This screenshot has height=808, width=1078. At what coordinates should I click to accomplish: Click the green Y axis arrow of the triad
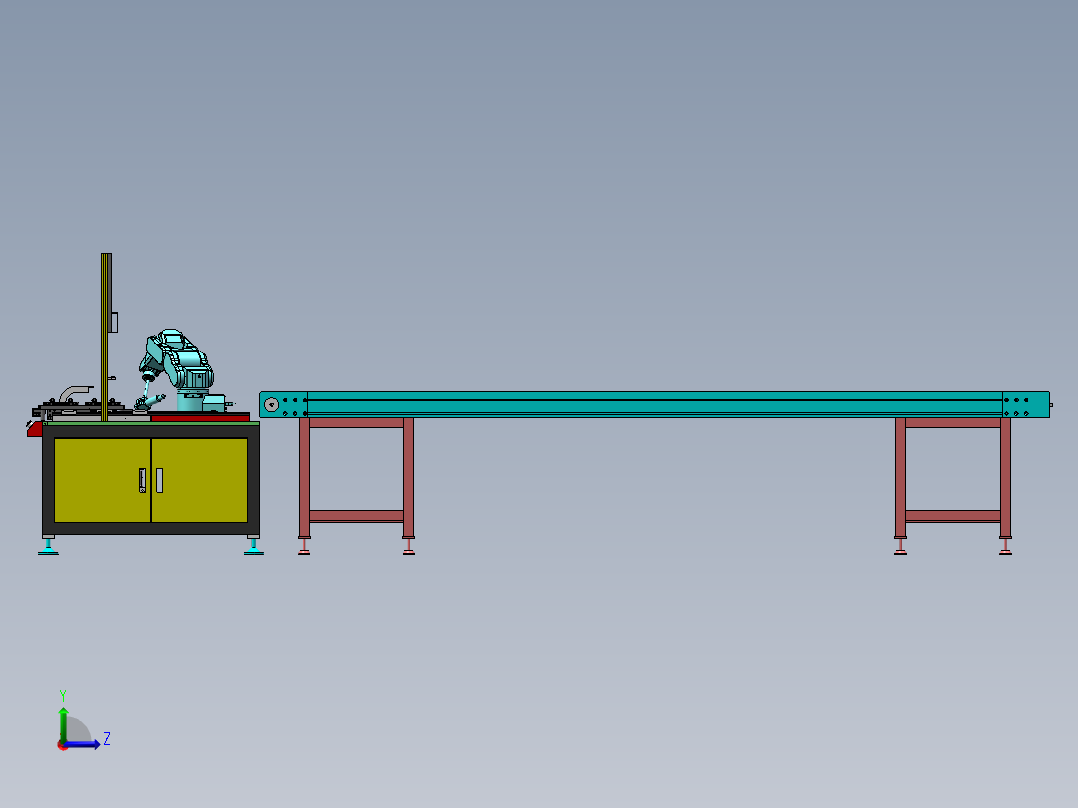[63, 723]
